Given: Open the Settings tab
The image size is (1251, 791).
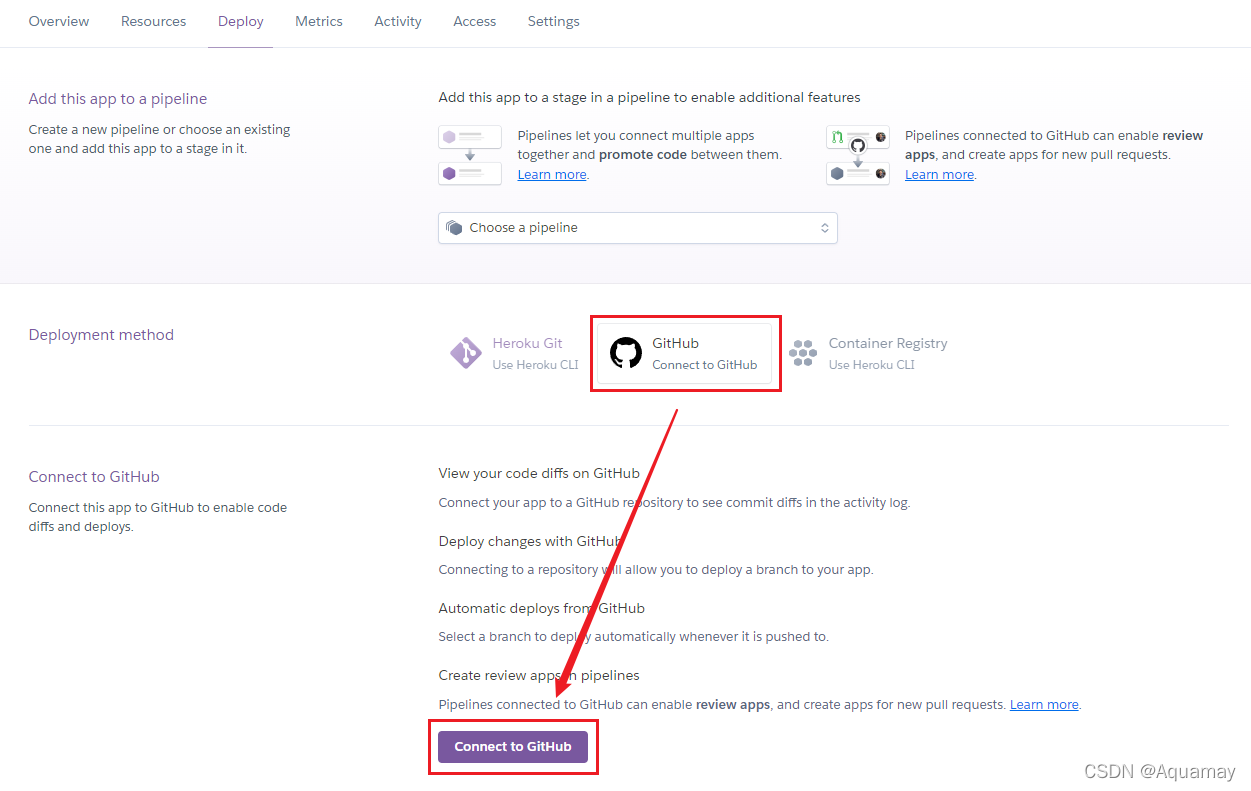Looking at the screenshot, I should pyautogui.click(x=554, y=21).
